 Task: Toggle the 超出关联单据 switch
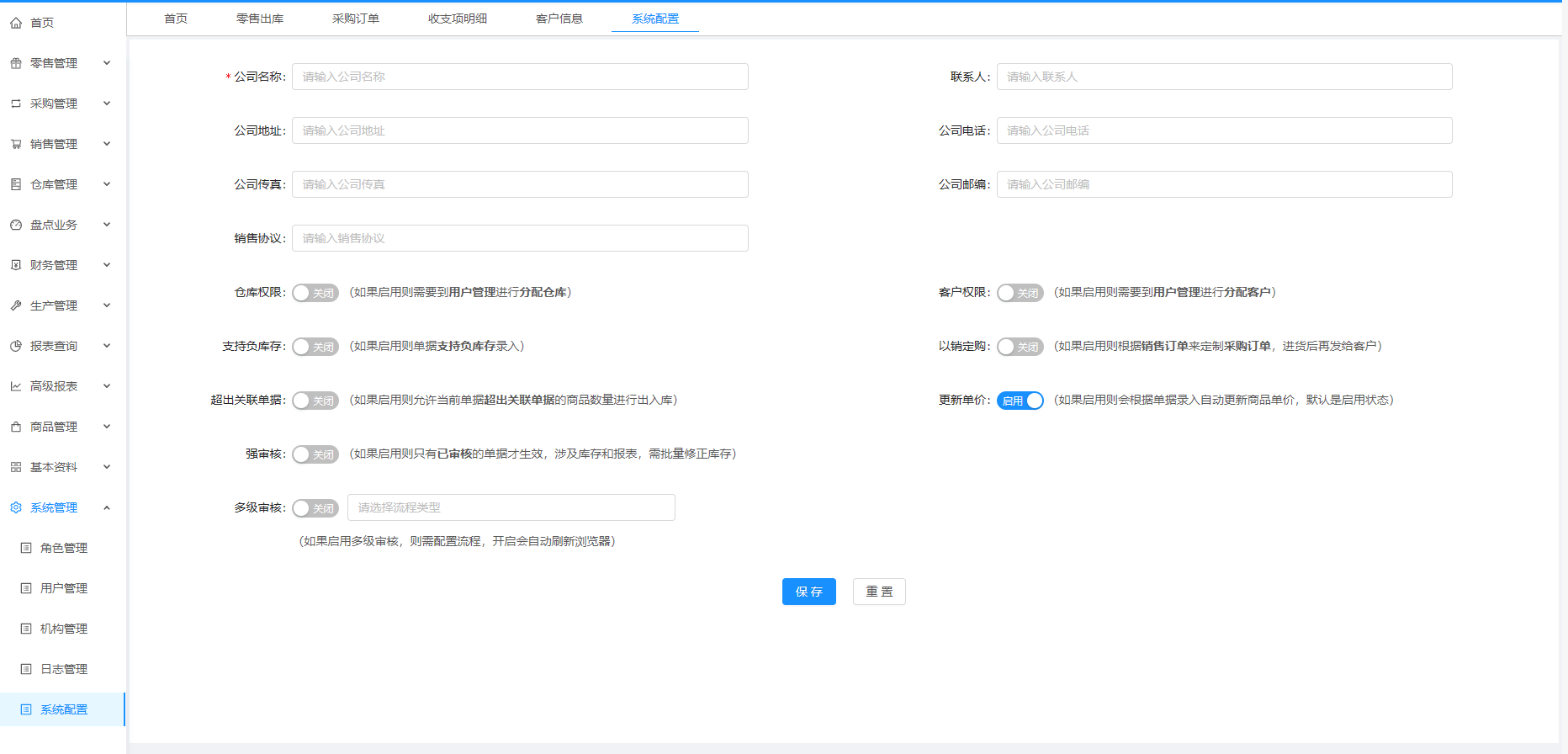click(x=315, y=401)
